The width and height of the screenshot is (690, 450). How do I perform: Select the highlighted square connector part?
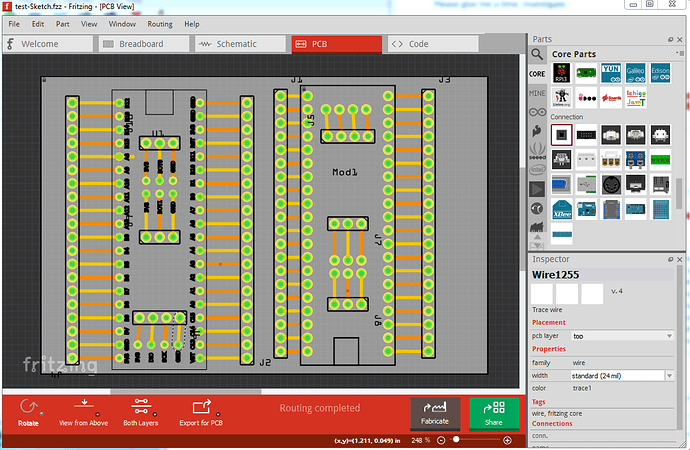point(561,135)
